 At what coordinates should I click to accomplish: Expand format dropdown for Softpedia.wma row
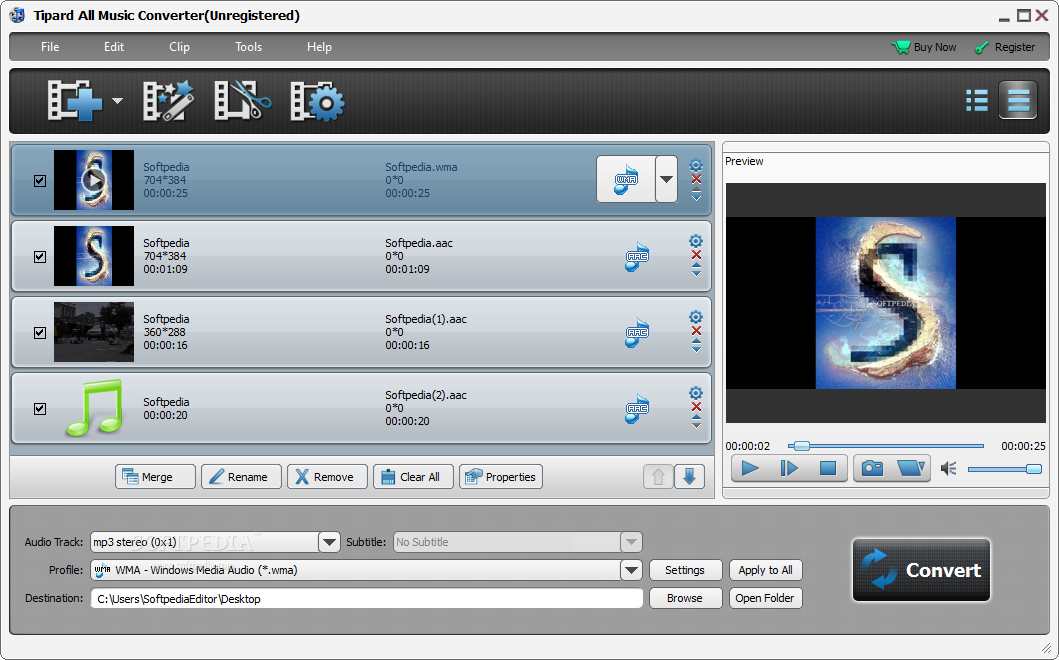point(667,179)
